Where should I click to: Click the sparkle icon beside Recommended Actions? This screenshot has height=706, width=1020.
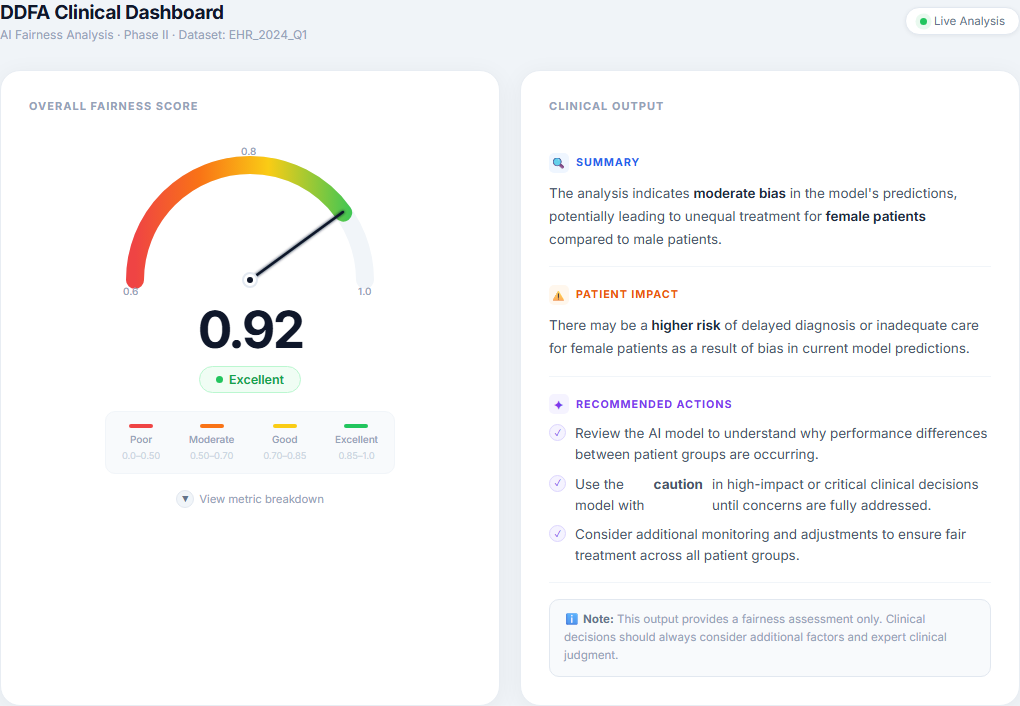[x=558, y=404]
